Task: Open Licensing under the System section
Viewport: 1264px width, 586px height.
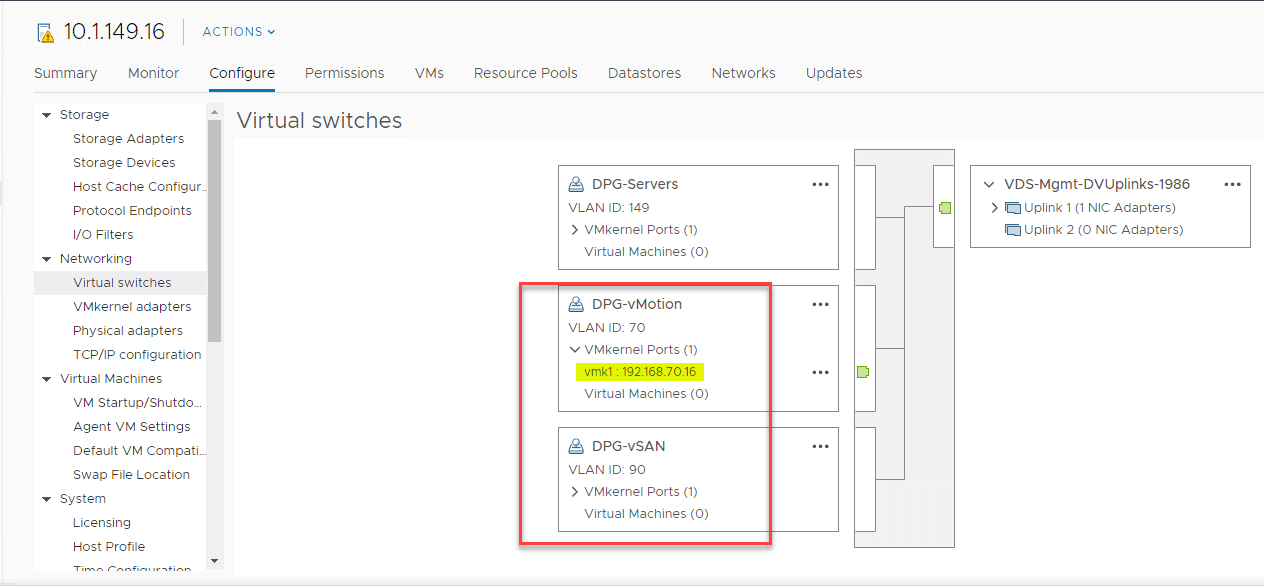Action: pyautogui.click(x=101, y=522)
